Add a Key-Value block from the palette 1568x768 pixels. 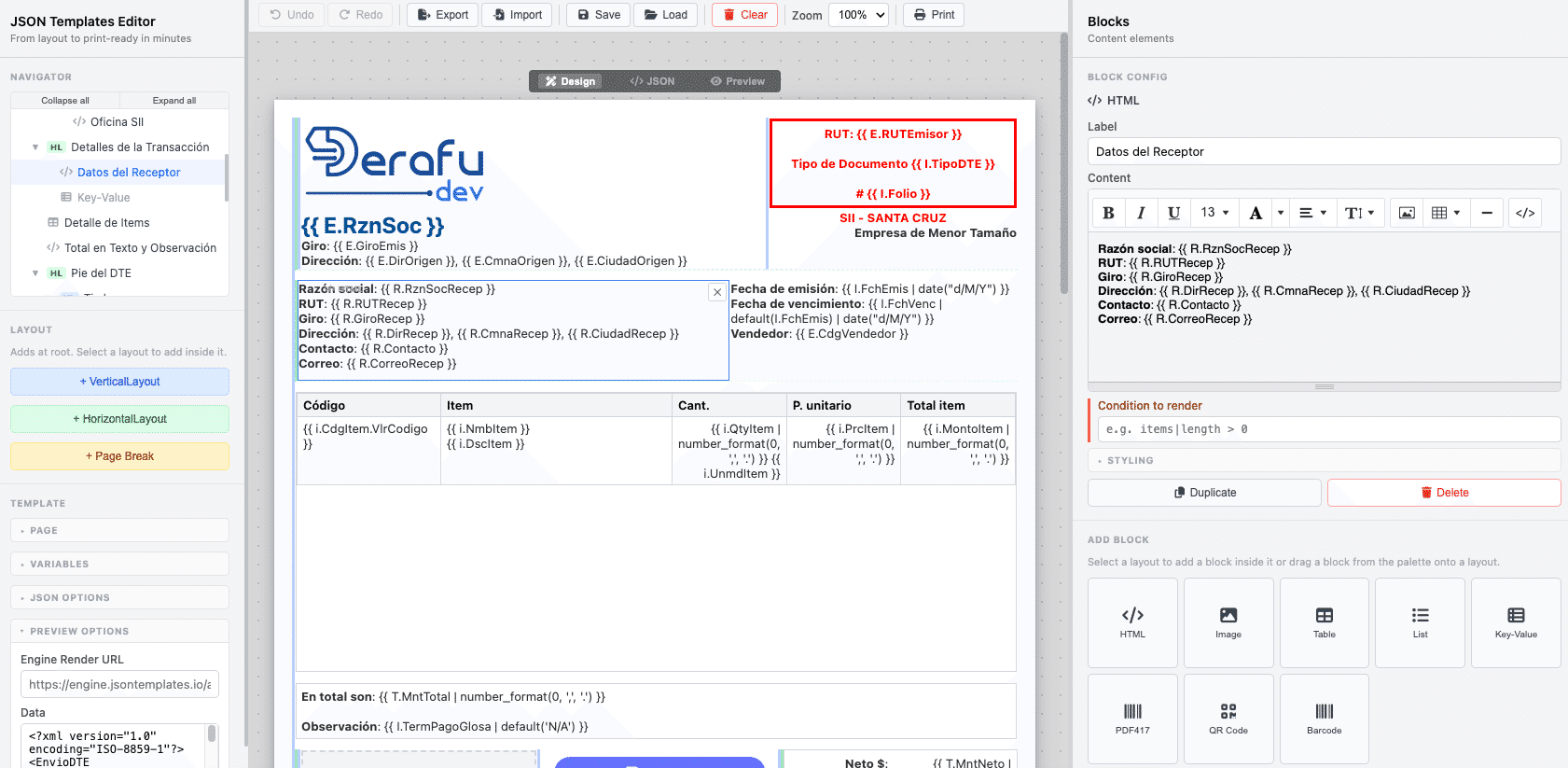tap(1515, 622)
